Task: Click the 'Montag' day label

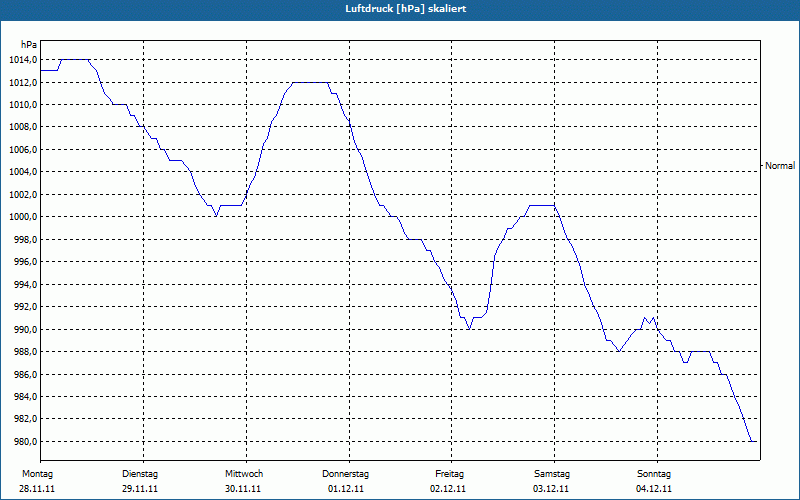Action: 37,474
